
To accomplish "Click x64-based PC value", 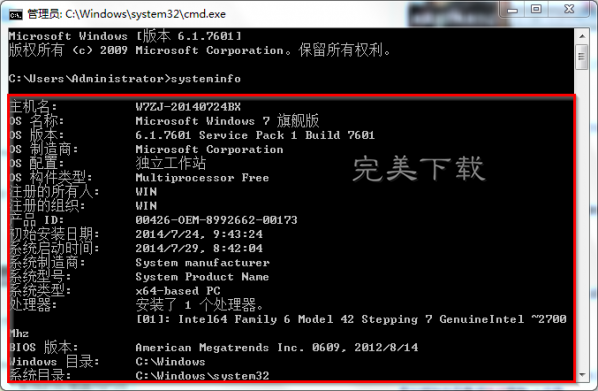I will [x=178, y=291].
